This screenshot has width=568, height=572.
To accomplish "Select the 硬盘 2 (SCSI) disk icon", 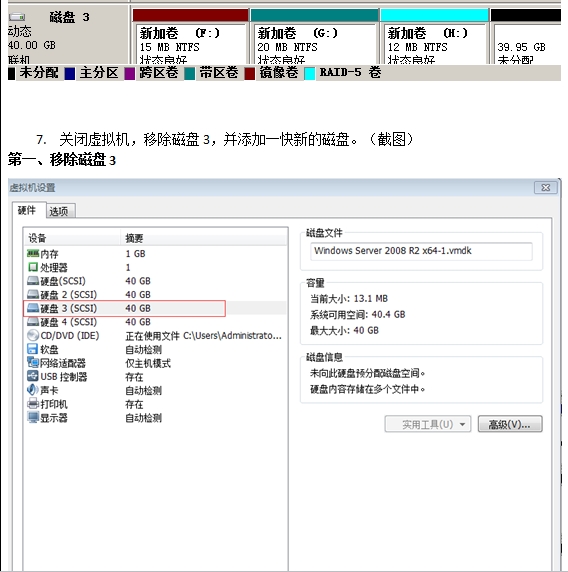I will 33,294.
